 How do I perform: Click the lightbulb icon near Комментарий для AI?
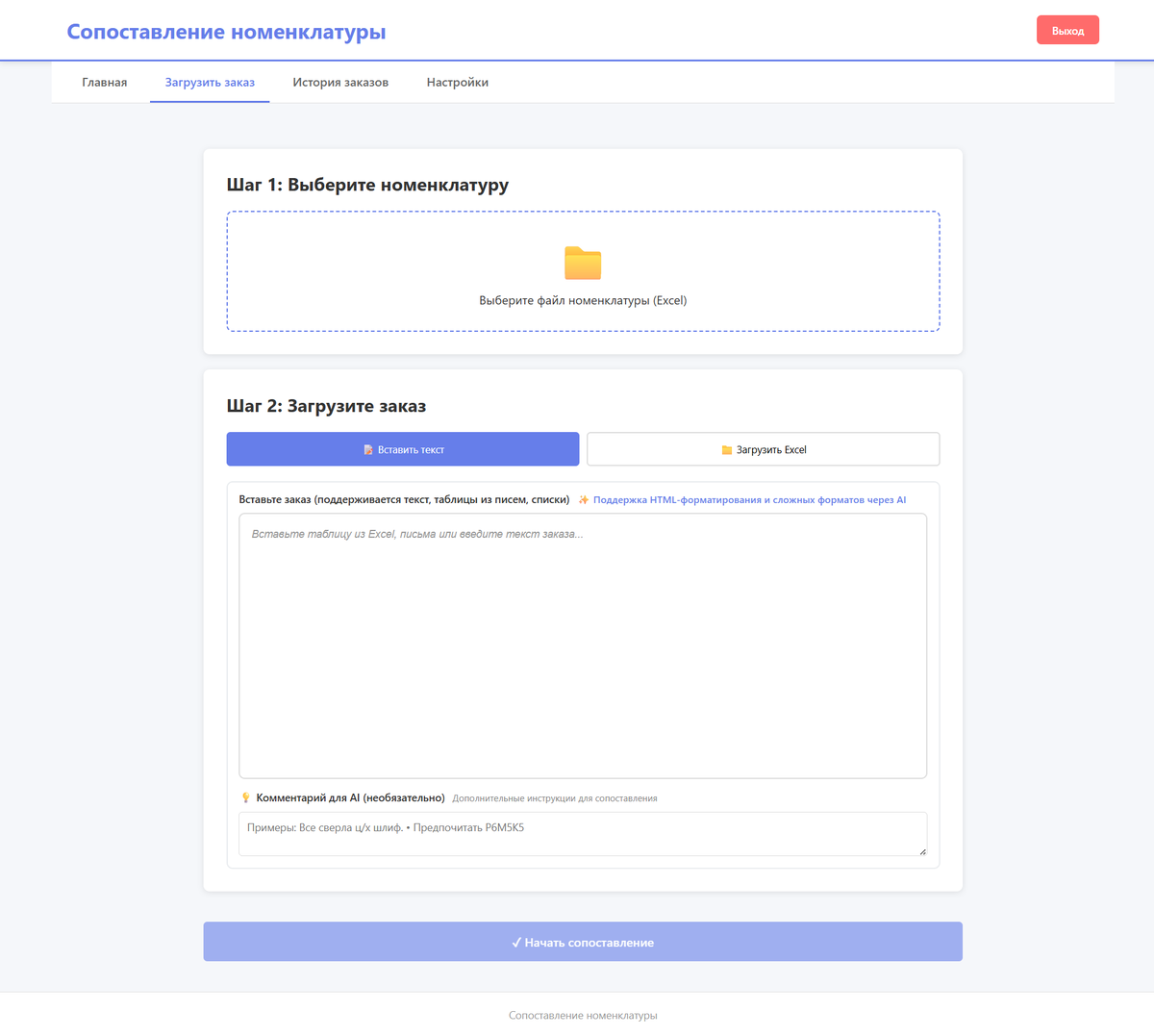coord(245,797)
